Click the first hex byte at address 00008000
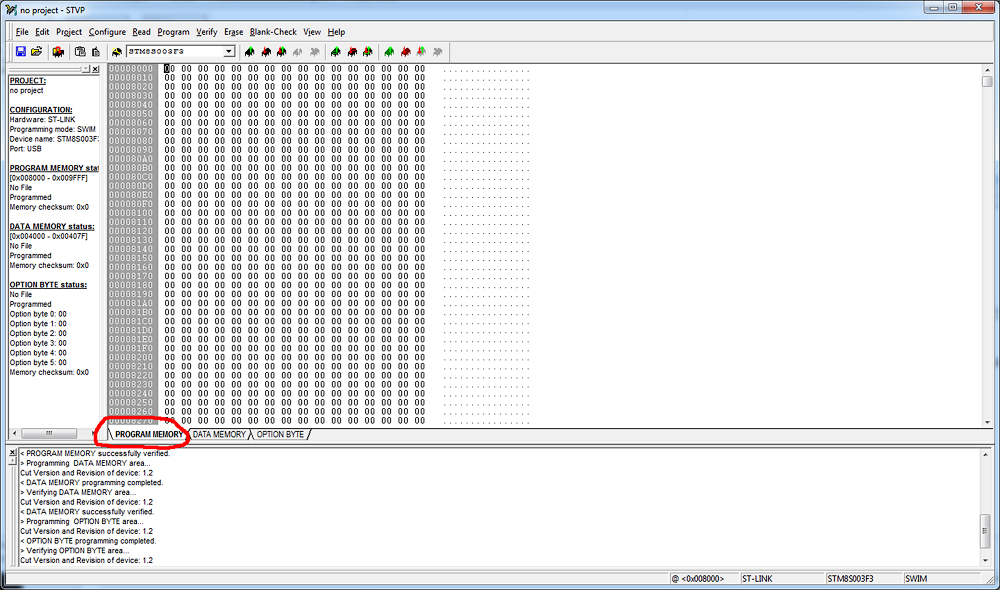Screen dimensions: 1000x590 170,69
